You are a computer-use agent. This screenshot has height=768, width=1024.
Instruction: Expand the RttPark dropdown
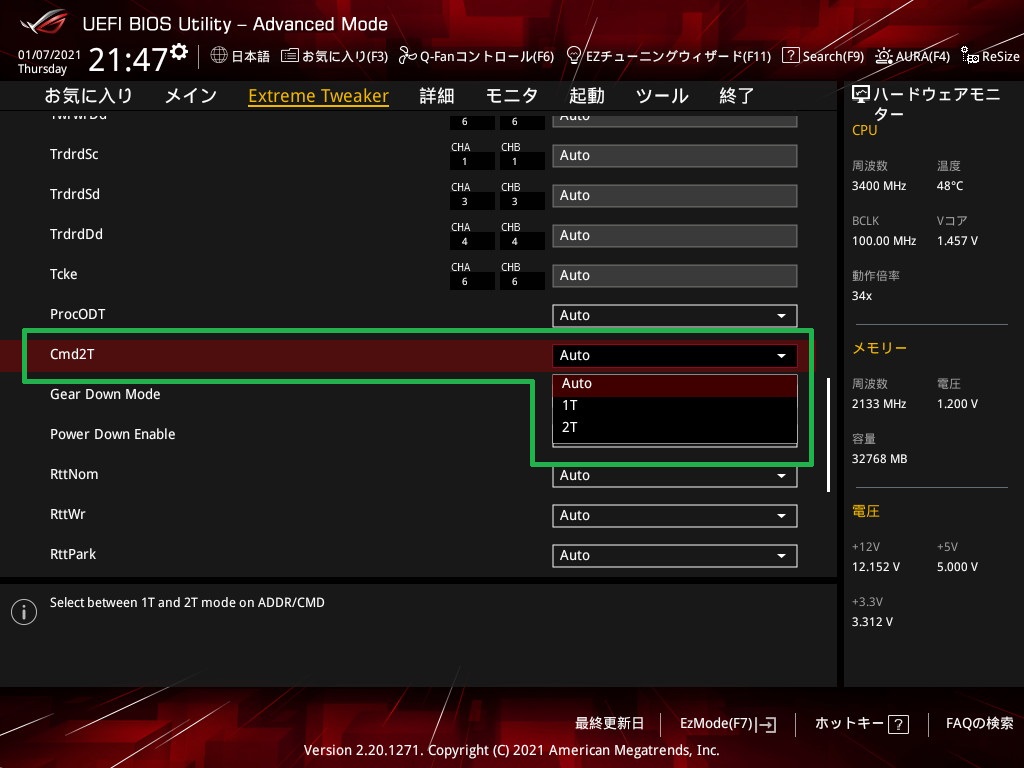click(x=675, y=556)
